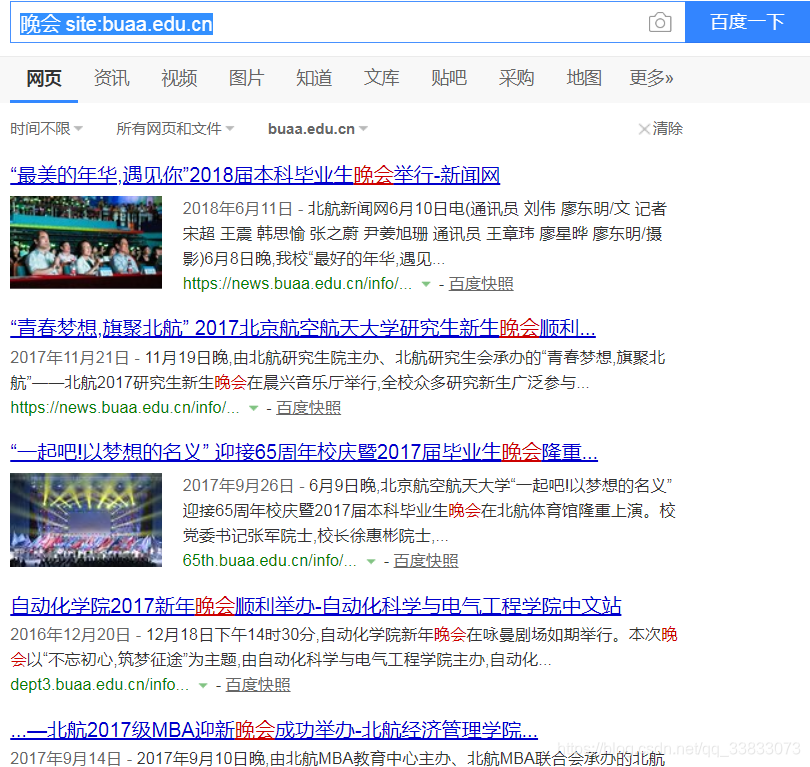Open 百度快照 for the 研究生新生晚会 result

click(x=308, y=408)
